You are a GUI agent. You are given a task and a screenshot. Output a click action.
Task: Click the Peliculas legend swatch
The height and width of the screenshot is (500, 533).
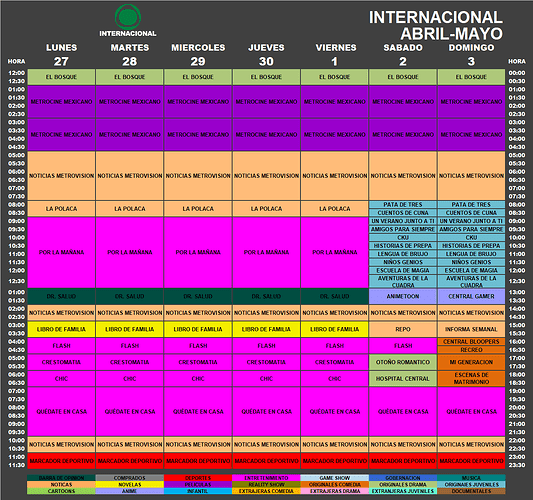point(198,484)
